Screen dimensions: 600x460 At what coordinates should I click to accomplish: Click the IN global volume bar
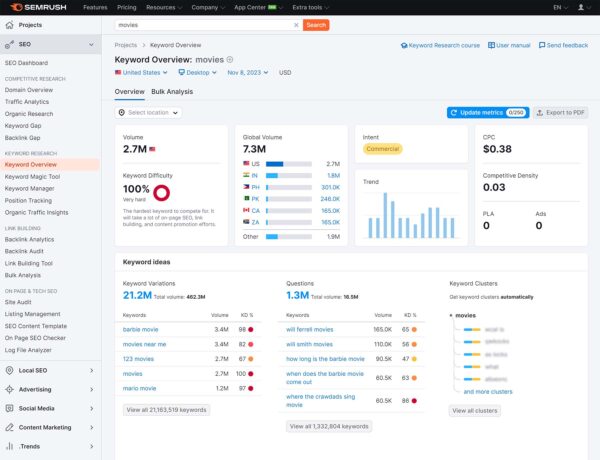coord(289,176)
